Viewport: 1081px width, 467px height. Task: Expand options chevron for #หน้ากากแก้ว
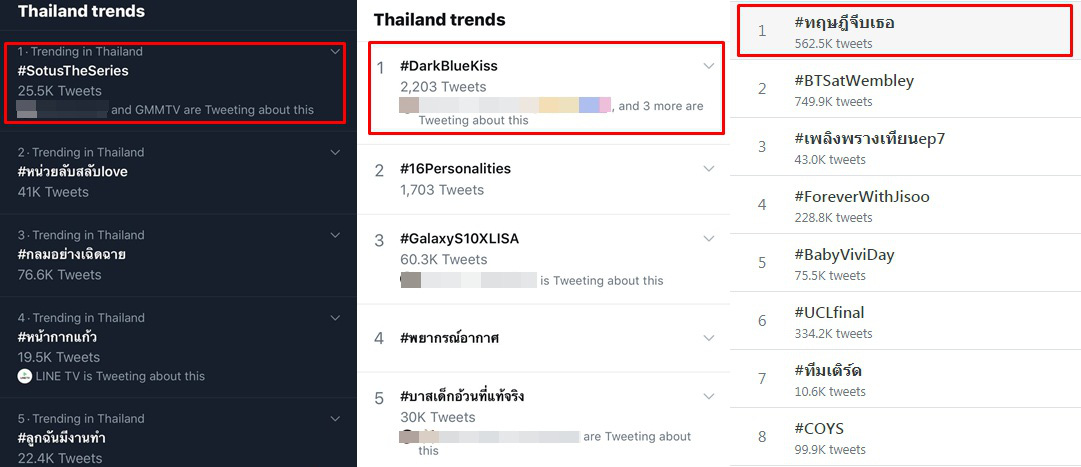point(336,318)
